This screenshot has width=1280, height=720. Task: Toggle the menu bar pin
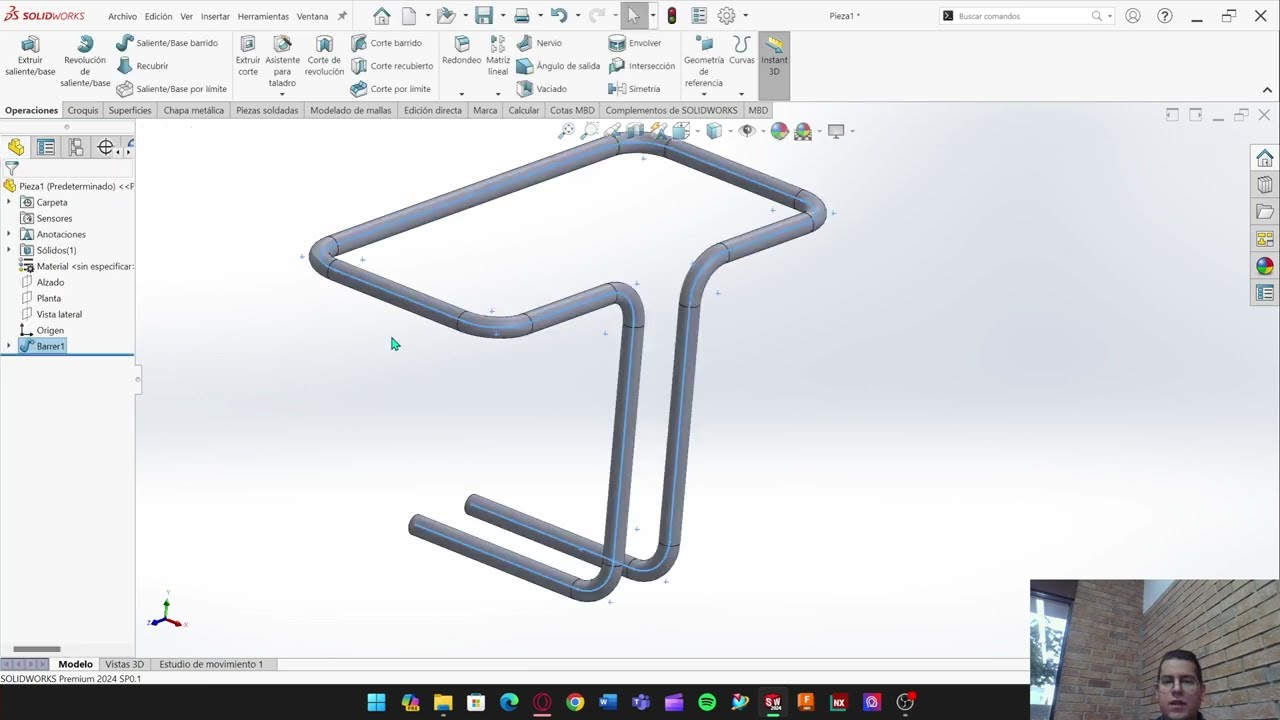[343, 16]
